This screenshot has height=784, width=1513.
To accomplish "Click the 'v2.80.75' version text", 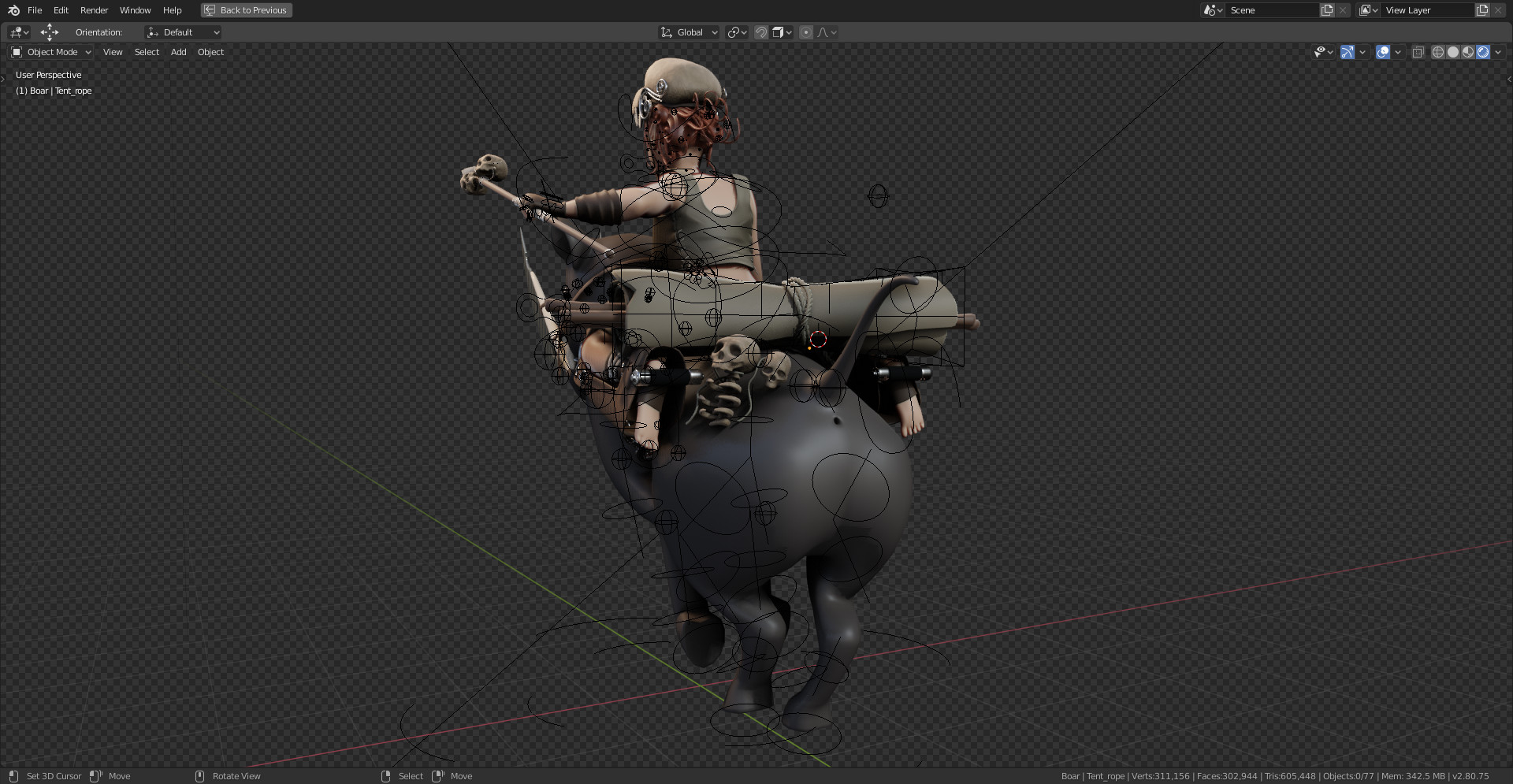I will click(x=1470, y=776).
